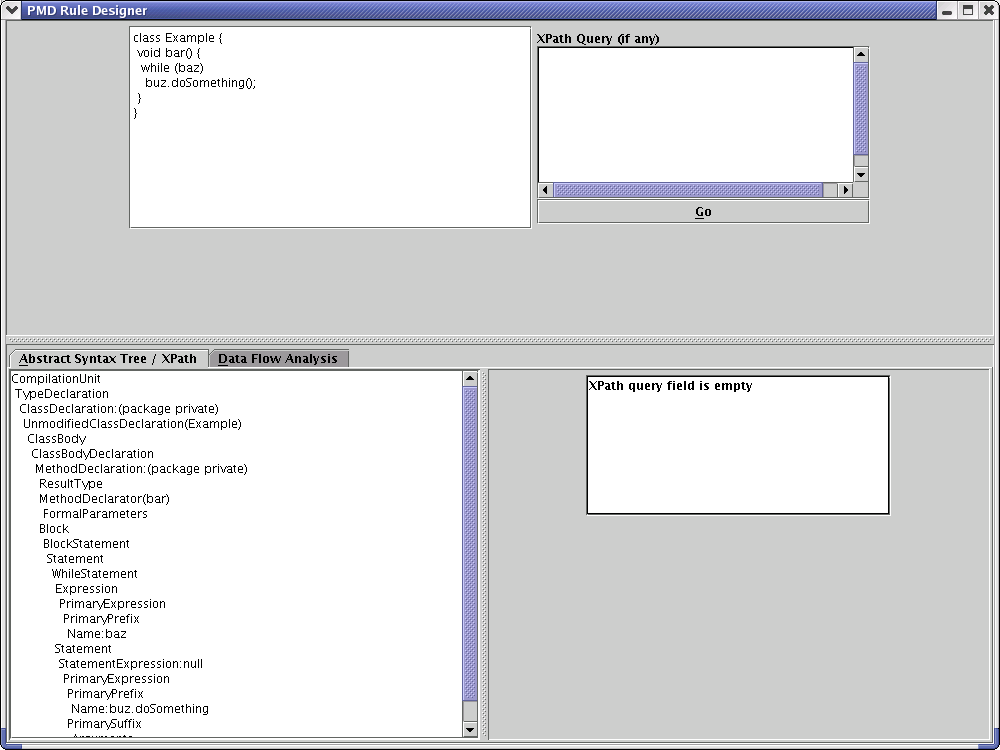The image size is (1000, 750).
Task: Click the 'while (baz)' code line
Action: pyautogui.click(x=172, y=68)
